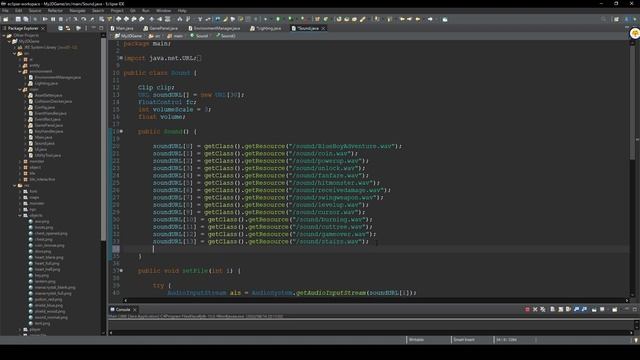
Task: Click the Open Perspective icon at top right
Action: pyautogui.click(x=616, y=19)
